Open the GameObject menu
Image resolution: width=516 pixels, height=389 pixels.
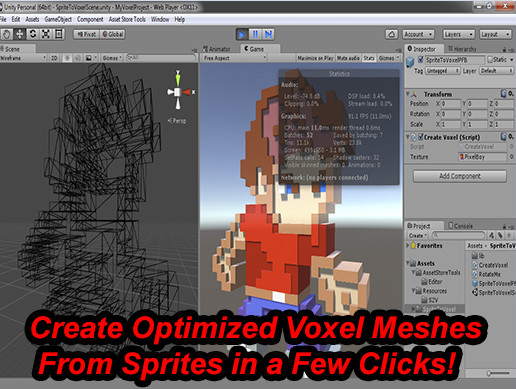tap(58, 19)
